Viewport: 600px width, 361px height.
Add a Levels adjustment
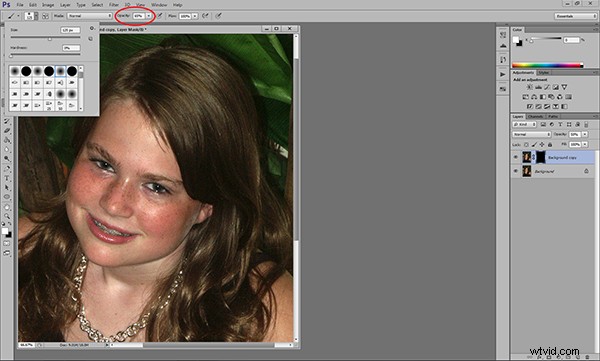538,87
